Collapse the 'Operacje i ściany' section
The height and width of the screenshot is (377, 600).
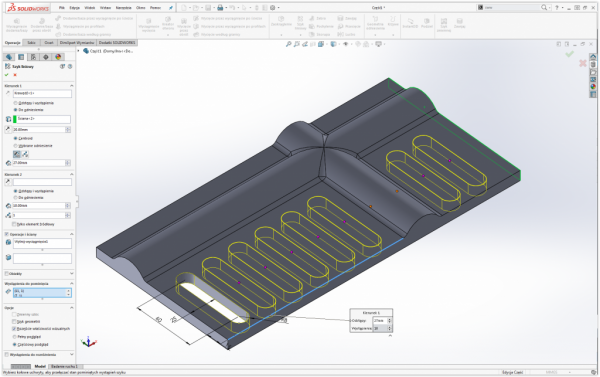click(72, 234)
